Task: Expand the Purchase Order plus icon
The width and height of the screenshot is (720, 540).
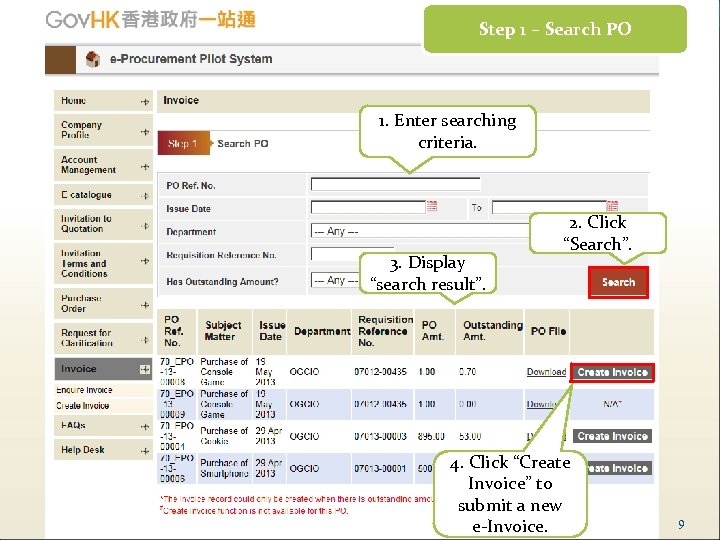Action: coord(145,305)
